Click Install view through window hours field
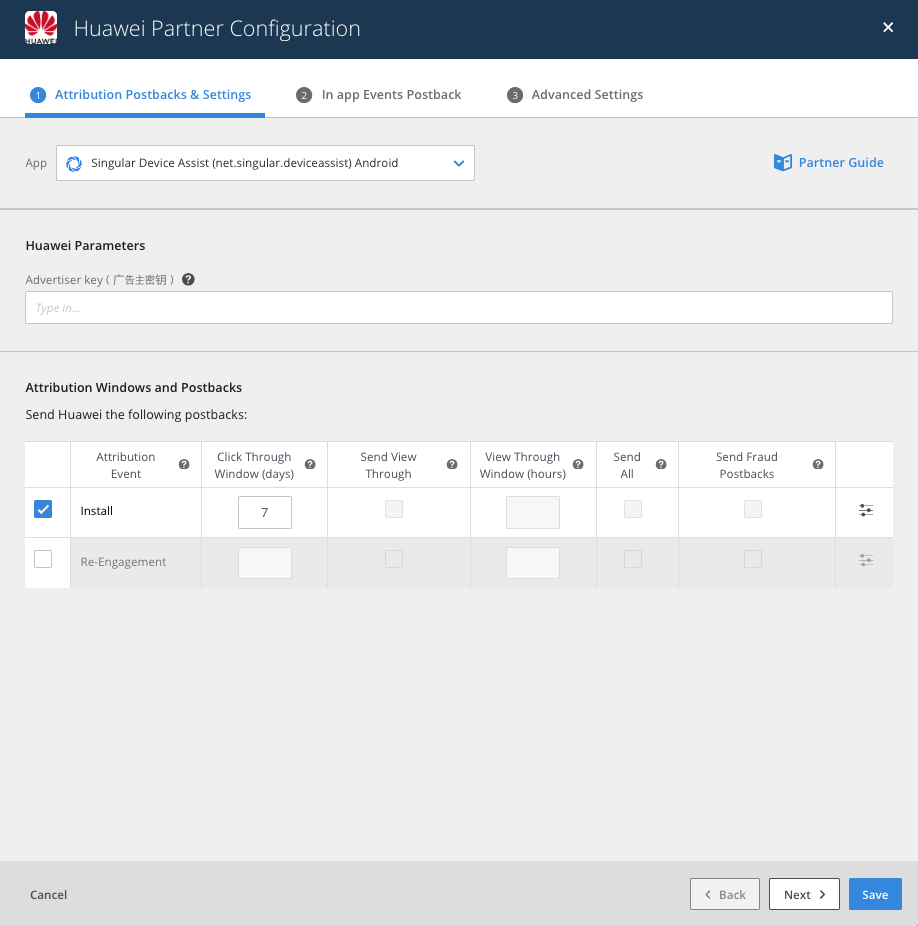Screen dimensions: 918x926 pyautogui.click(x=532, y=512)
